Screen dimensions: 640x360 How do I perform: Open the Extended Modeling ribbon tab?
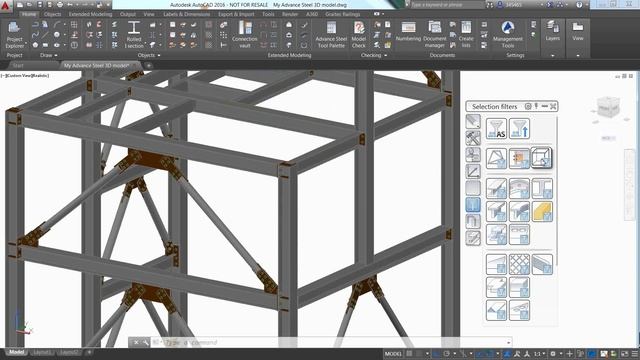pos(90,14)
